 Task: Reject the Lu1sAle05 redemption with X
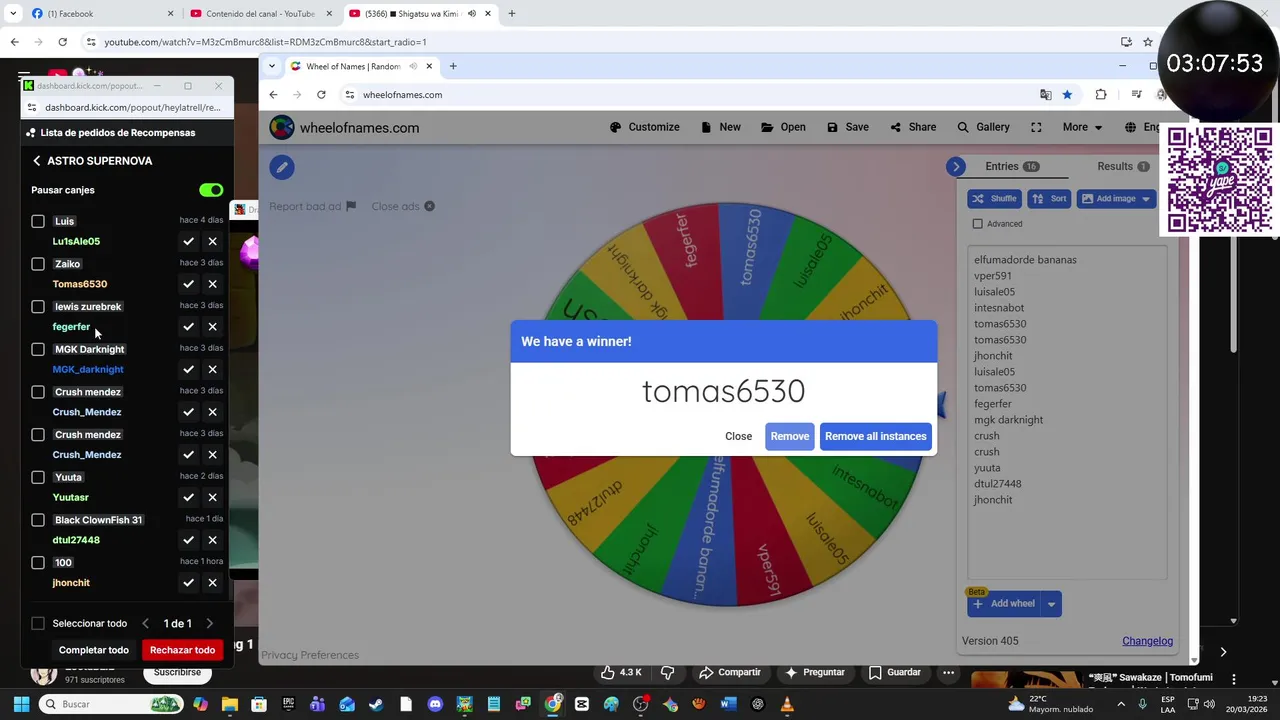212,241
